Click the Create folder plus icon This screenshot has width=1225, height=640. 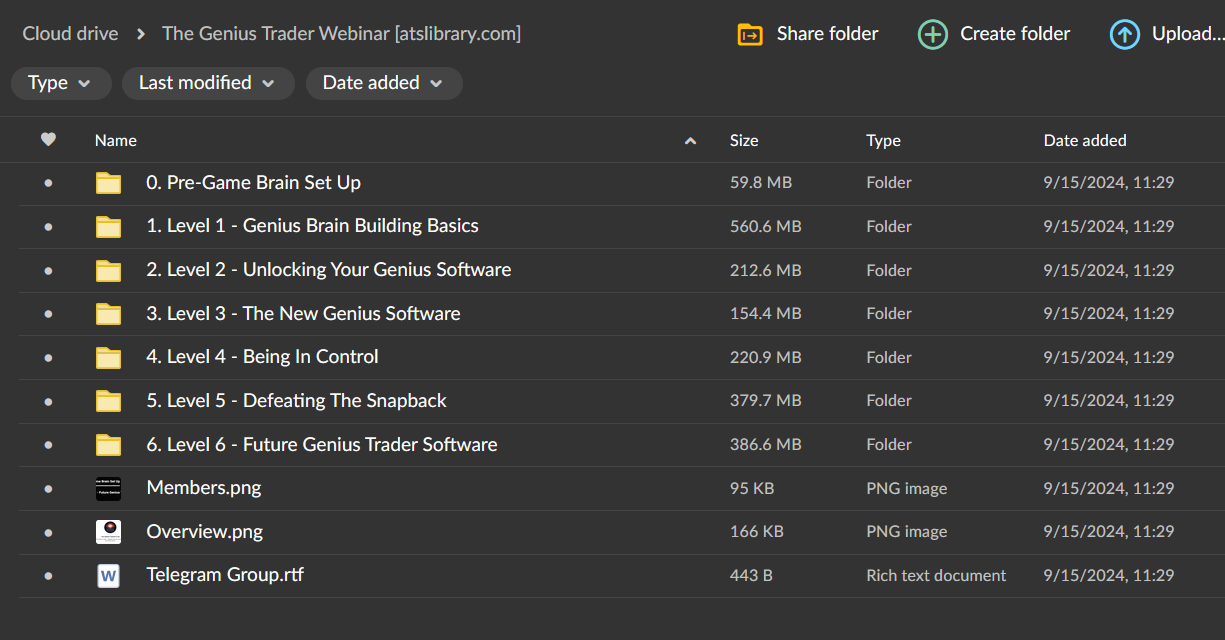(932, 33)
